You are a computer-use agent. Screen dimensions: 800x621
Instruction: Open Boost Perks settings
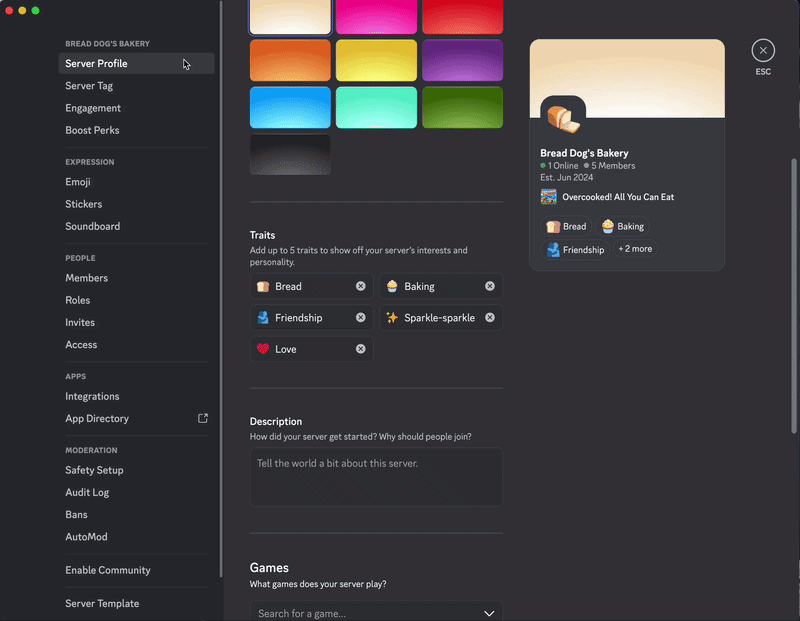point(136,130)
